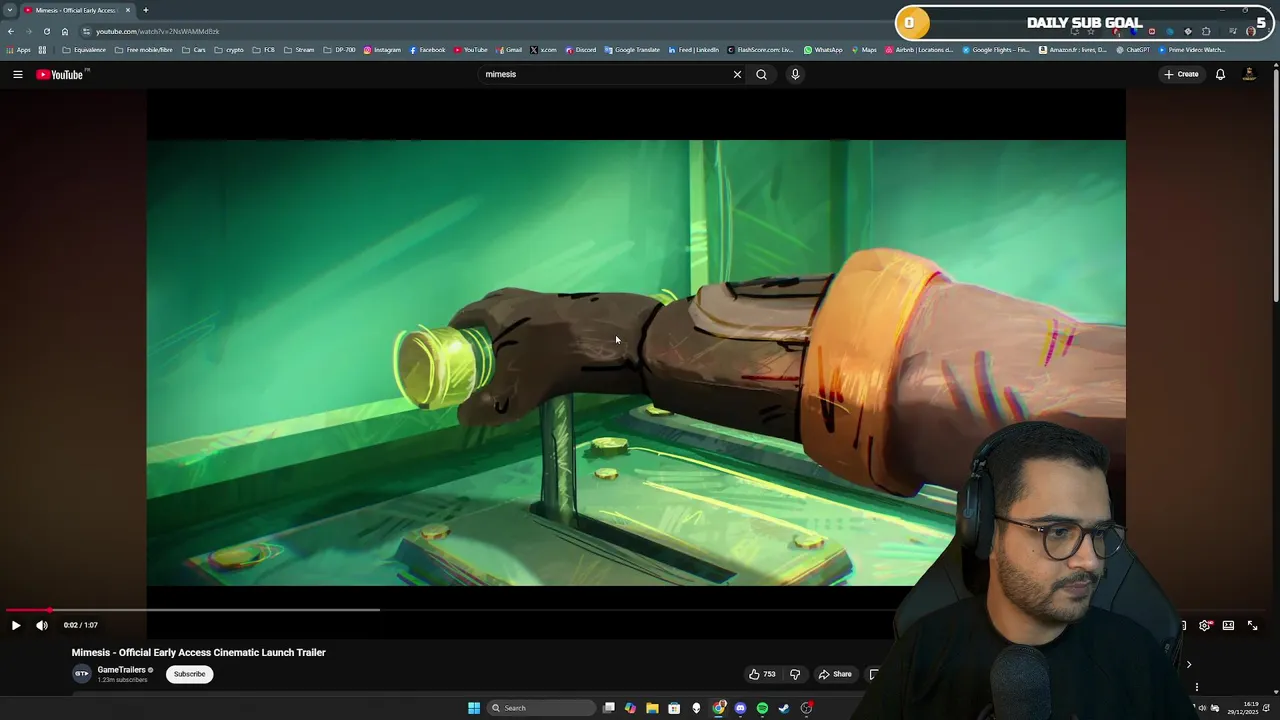The width and height of the screenshot is (1280, 720).
Task: Open the Gmail bookmark
Action: (509, 50)
